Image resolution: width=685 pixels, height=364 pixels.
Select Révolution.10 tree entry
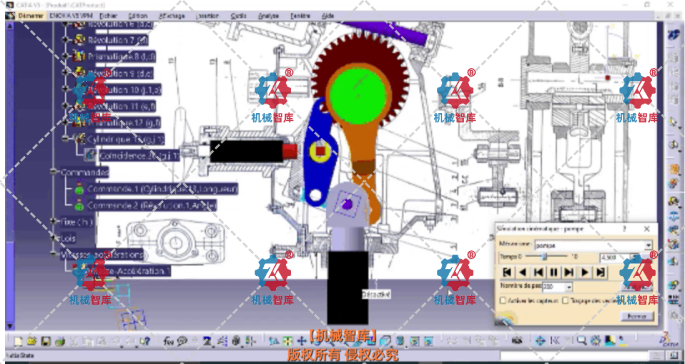[125, 90]
